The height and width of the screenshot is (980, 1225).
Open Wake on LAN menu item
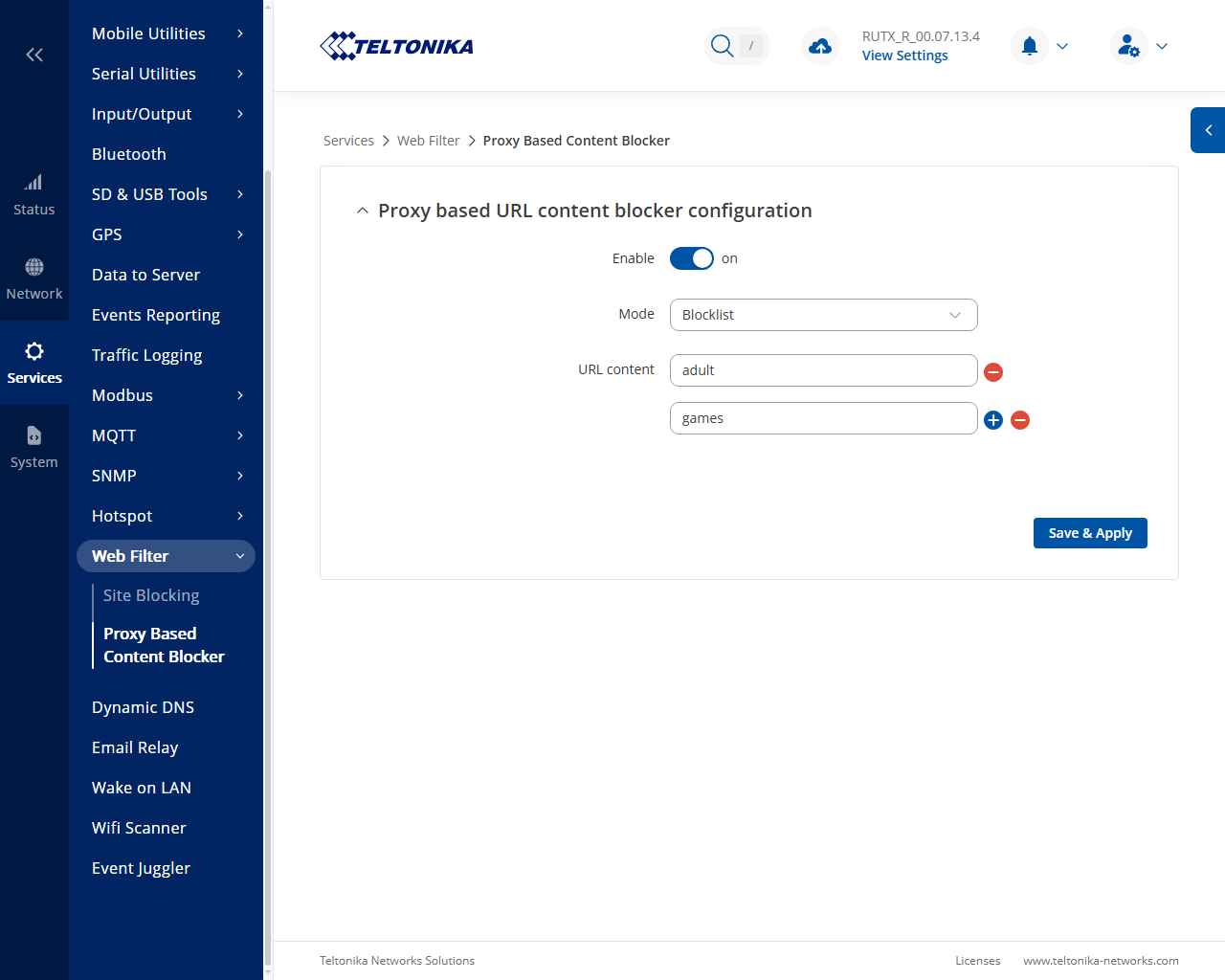[142, 788]
